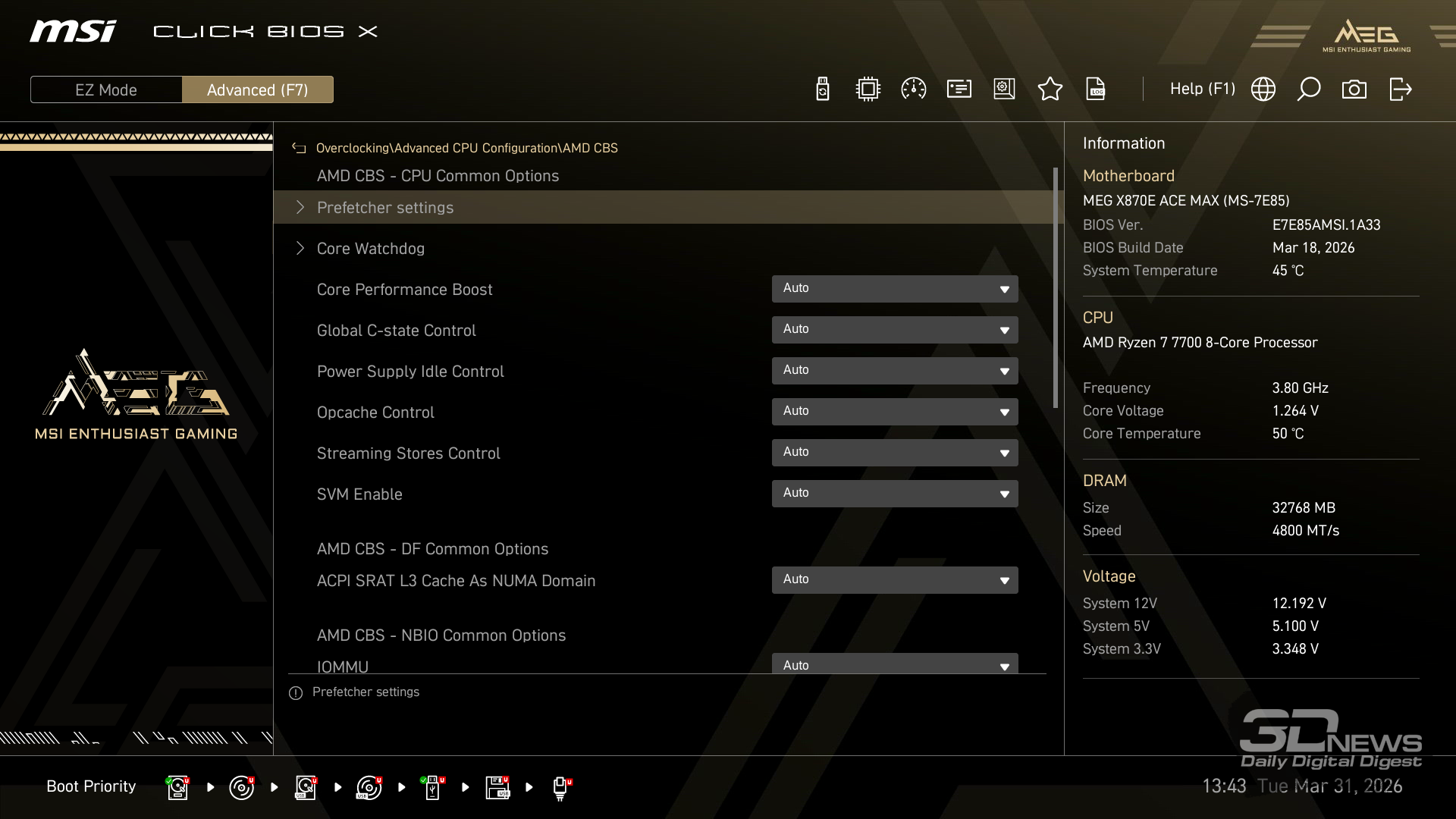Switch to EZ Mode
The height and width of the screenshot is (819, 1456).
[x=106, y=89]
